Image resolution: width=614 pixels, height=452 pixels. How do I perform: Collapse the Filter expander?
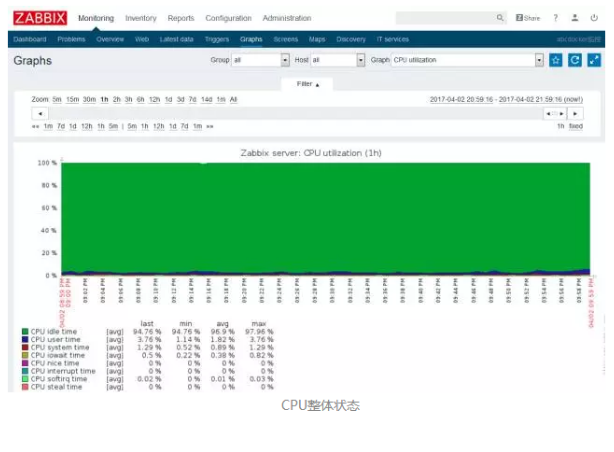coord(307,84)
